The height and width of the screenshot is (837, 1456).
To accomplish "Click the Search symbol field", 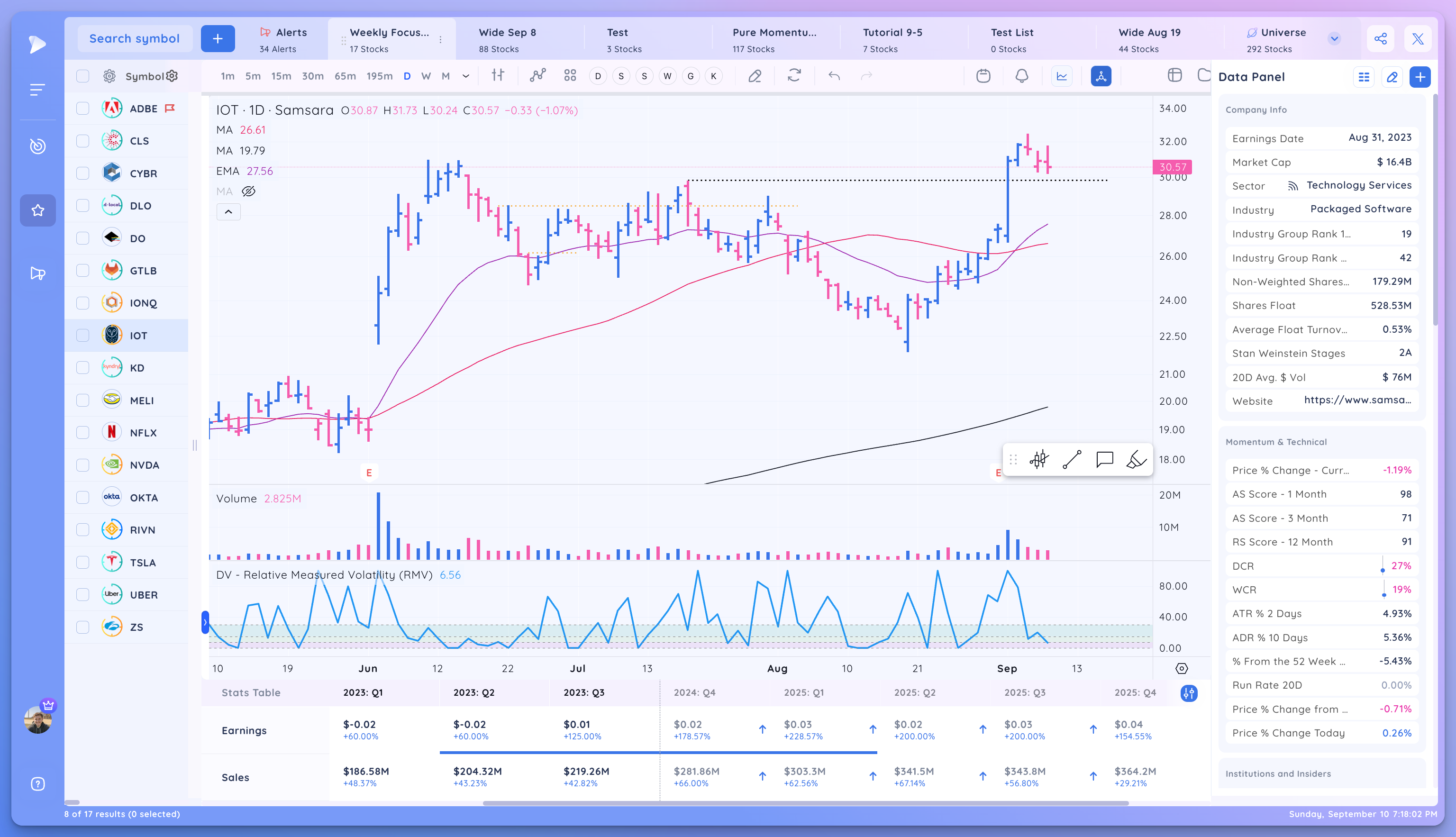I will (x=135, y=39).
